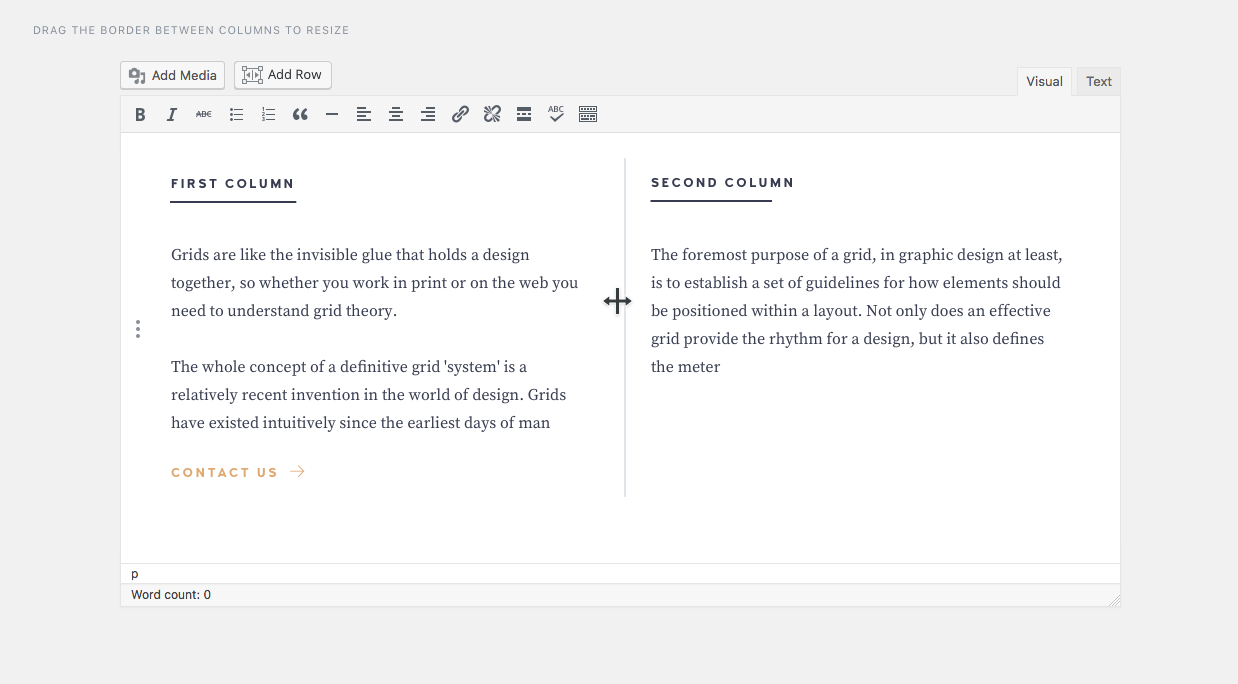The height and width of the screenshot is (684, 1238).
Task: Align text left
Action: click(x=364, y=115)
